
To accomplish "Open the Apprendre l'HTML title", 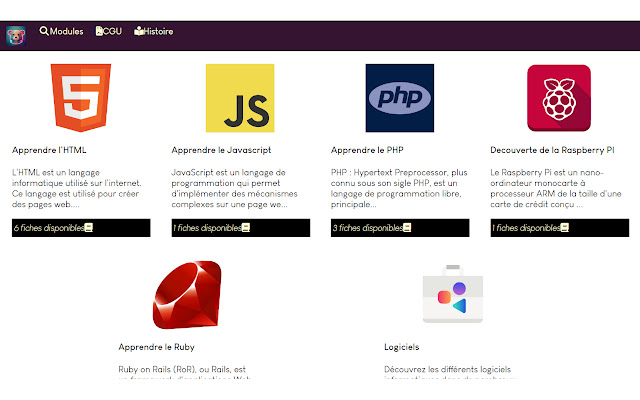I will pyautogui.click(x=49, y=150).
